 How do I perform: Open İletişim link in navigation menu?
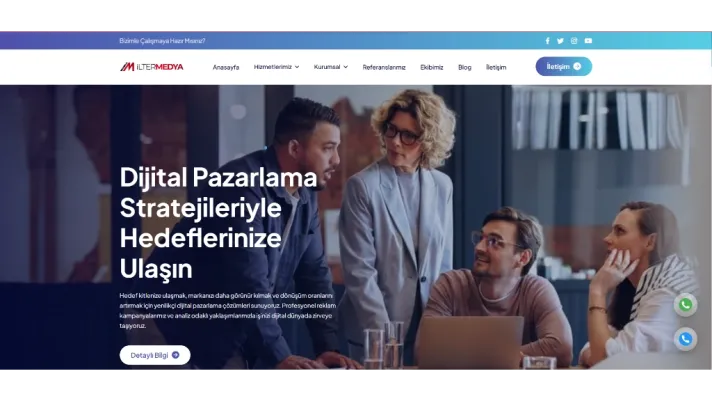click(x=496, y=67)
